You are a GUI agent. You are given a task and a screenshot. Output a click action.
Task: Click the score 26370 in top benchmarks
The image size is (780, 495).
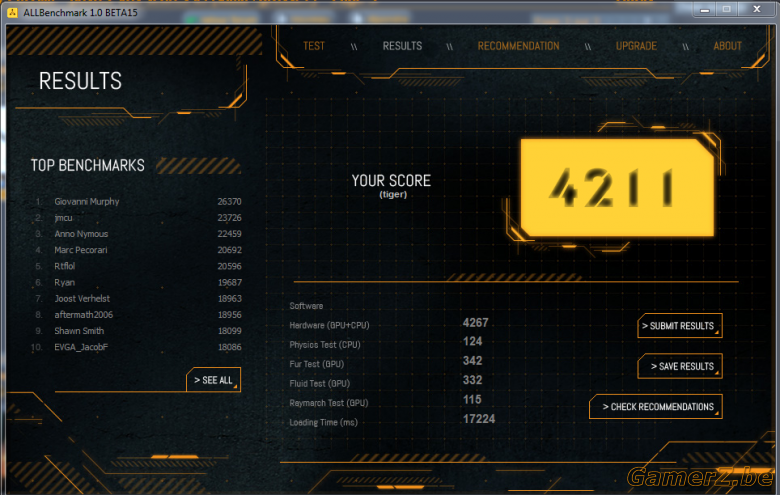(x=229, y=201)
